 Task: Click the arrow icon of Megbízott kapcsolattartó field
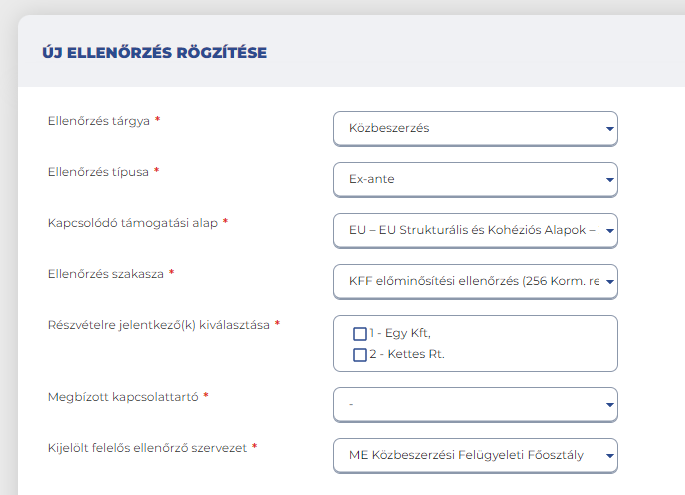609,405
